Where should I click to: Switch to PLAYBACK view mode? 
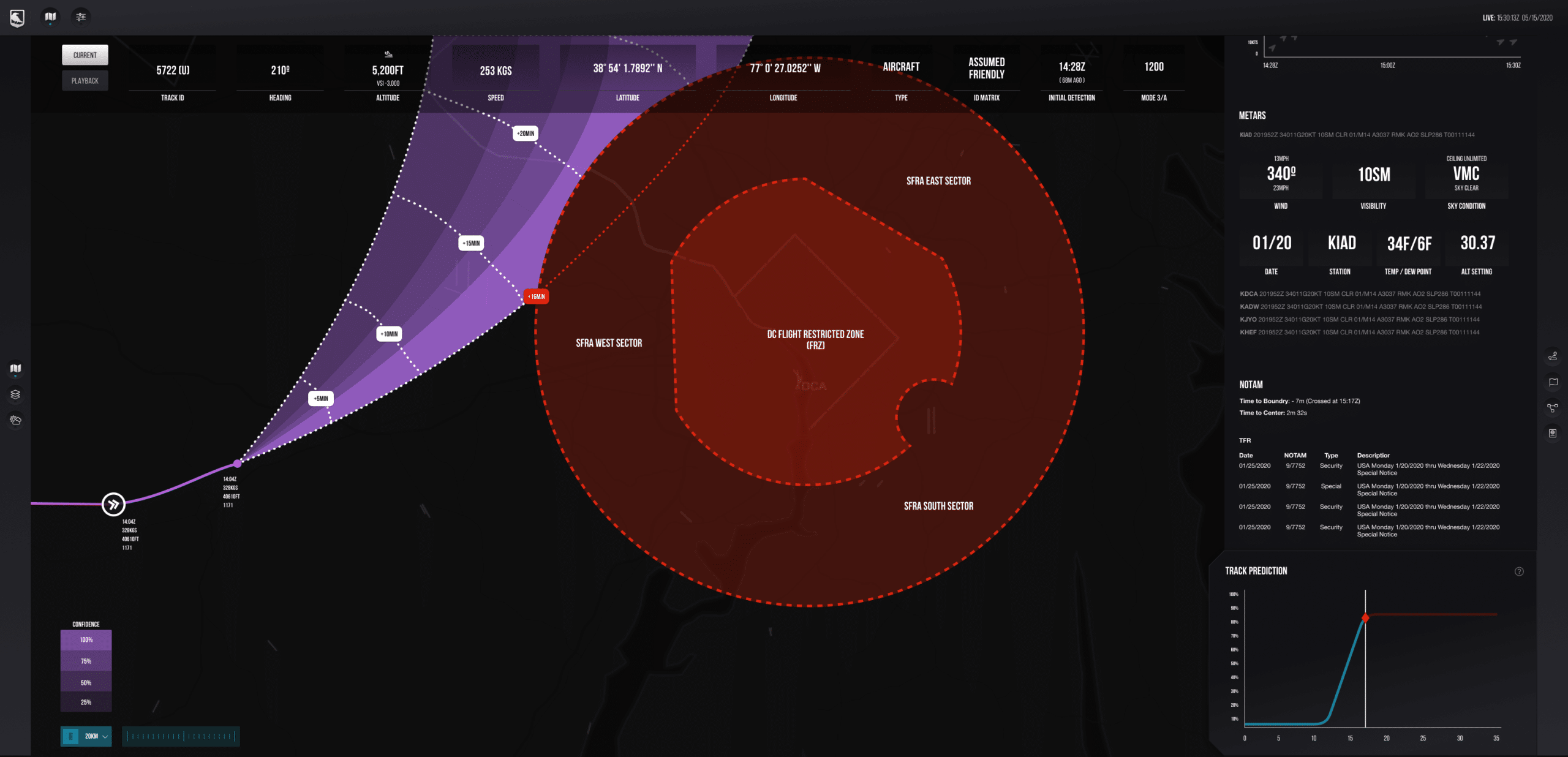pos(85,81)
